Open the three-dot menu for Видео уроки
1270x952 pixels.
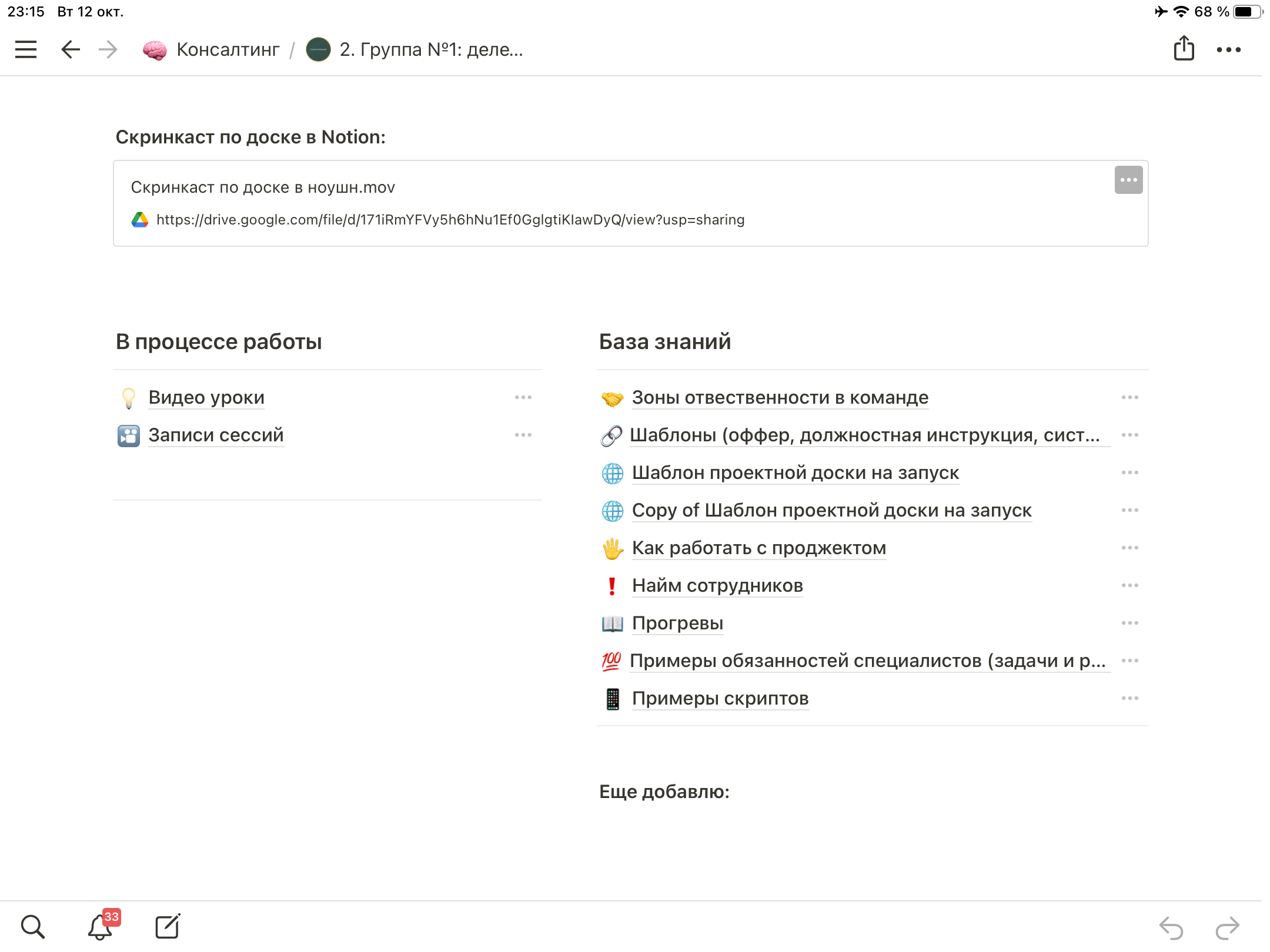[x=523, y=398]
